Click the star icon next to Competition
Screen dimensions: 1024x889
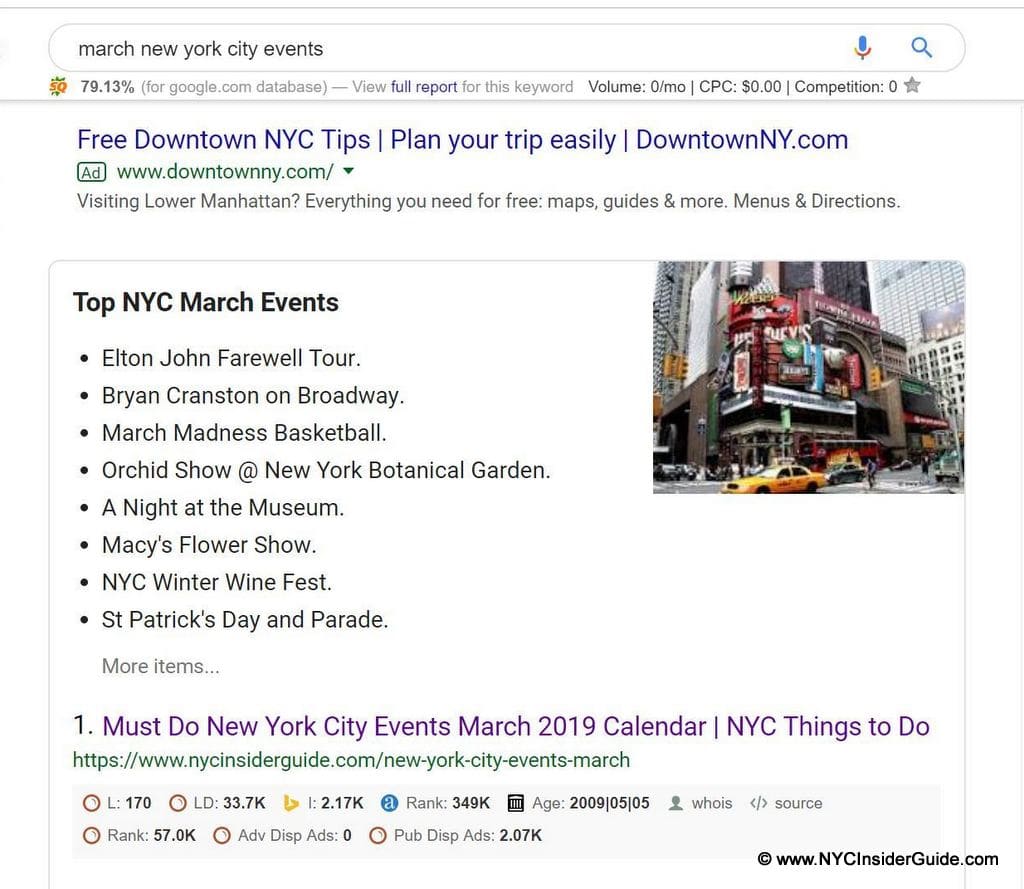coord(912,86)
